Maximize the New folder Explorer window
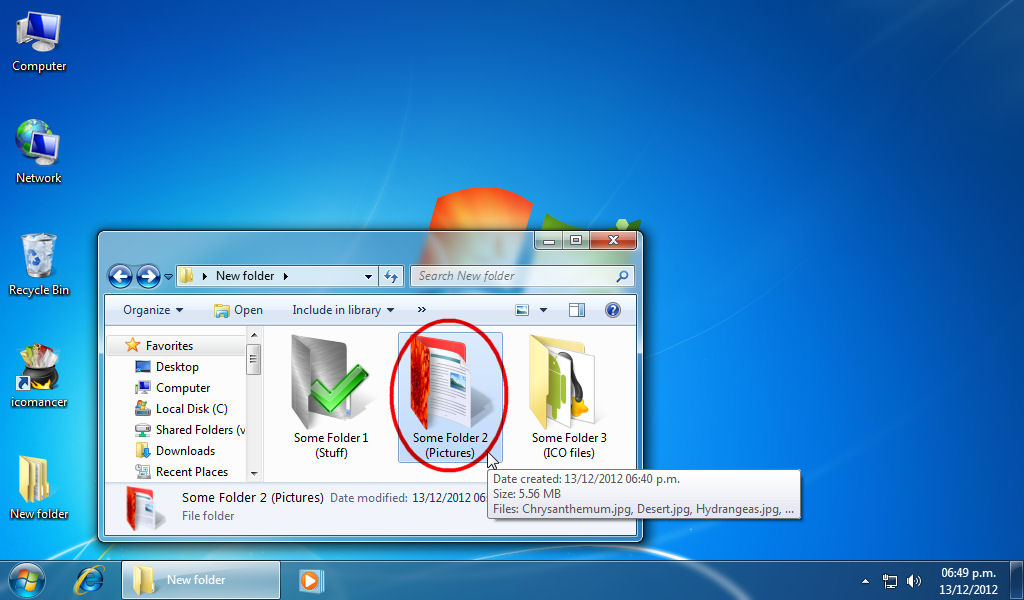 576,241
